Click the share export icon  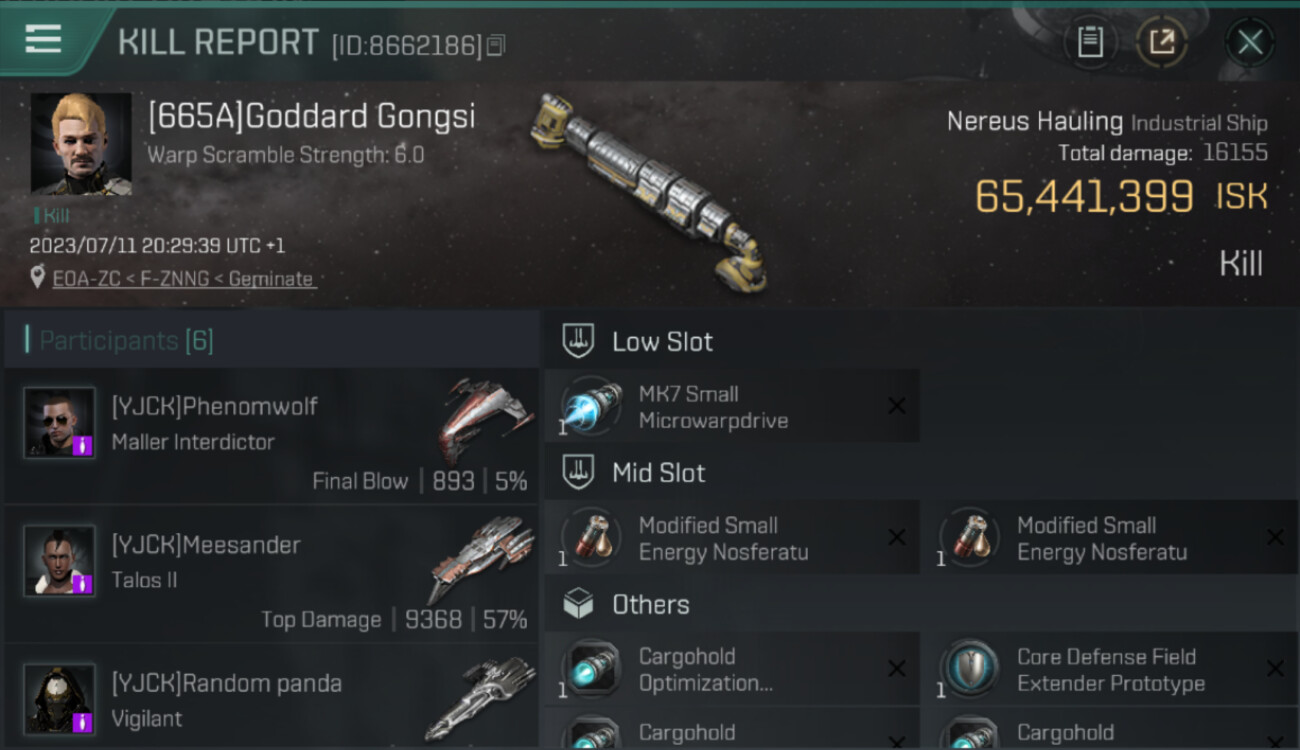(1162, 42)
